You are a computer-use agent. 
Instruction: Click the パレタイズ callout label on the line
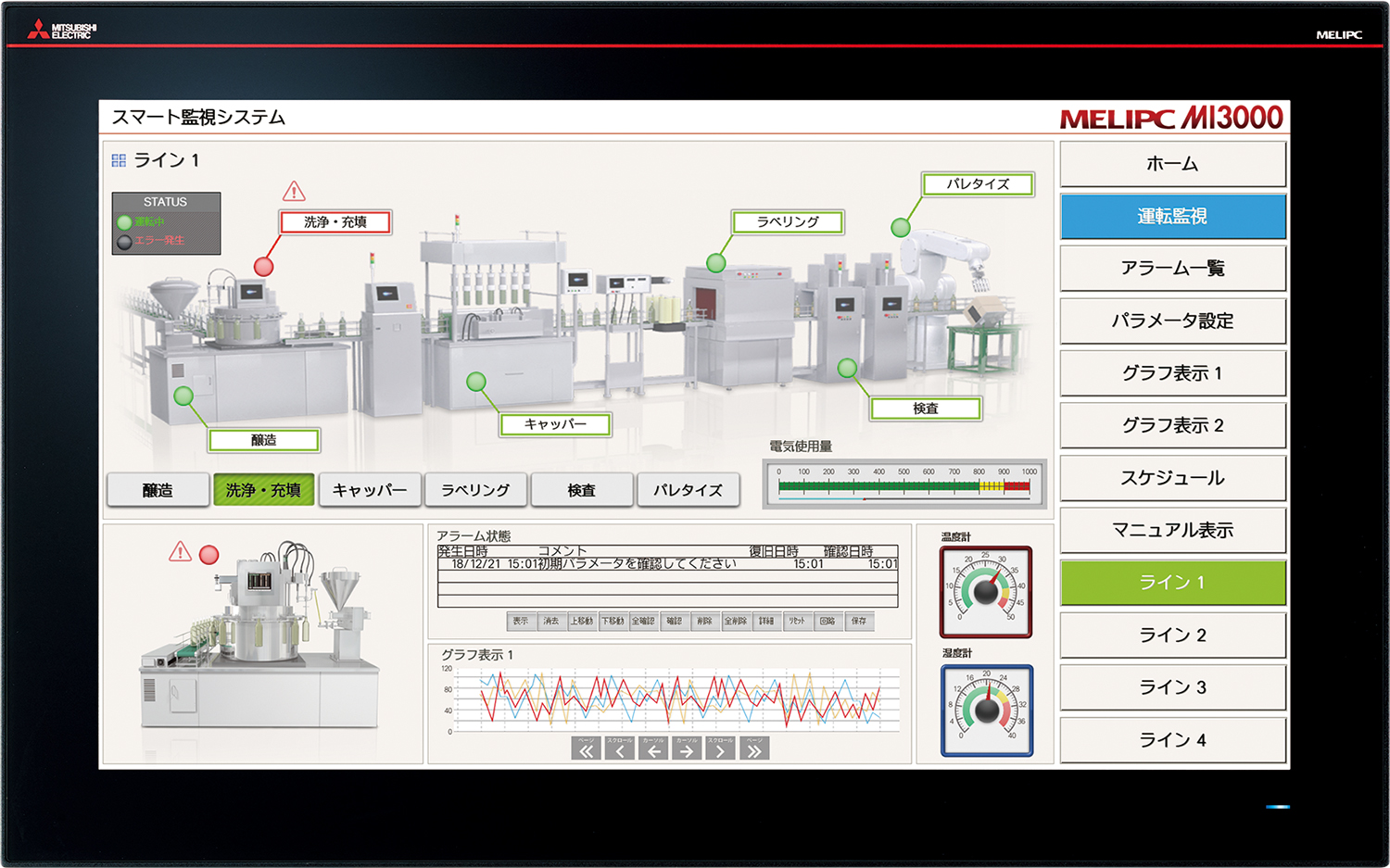tap(978, 183)
